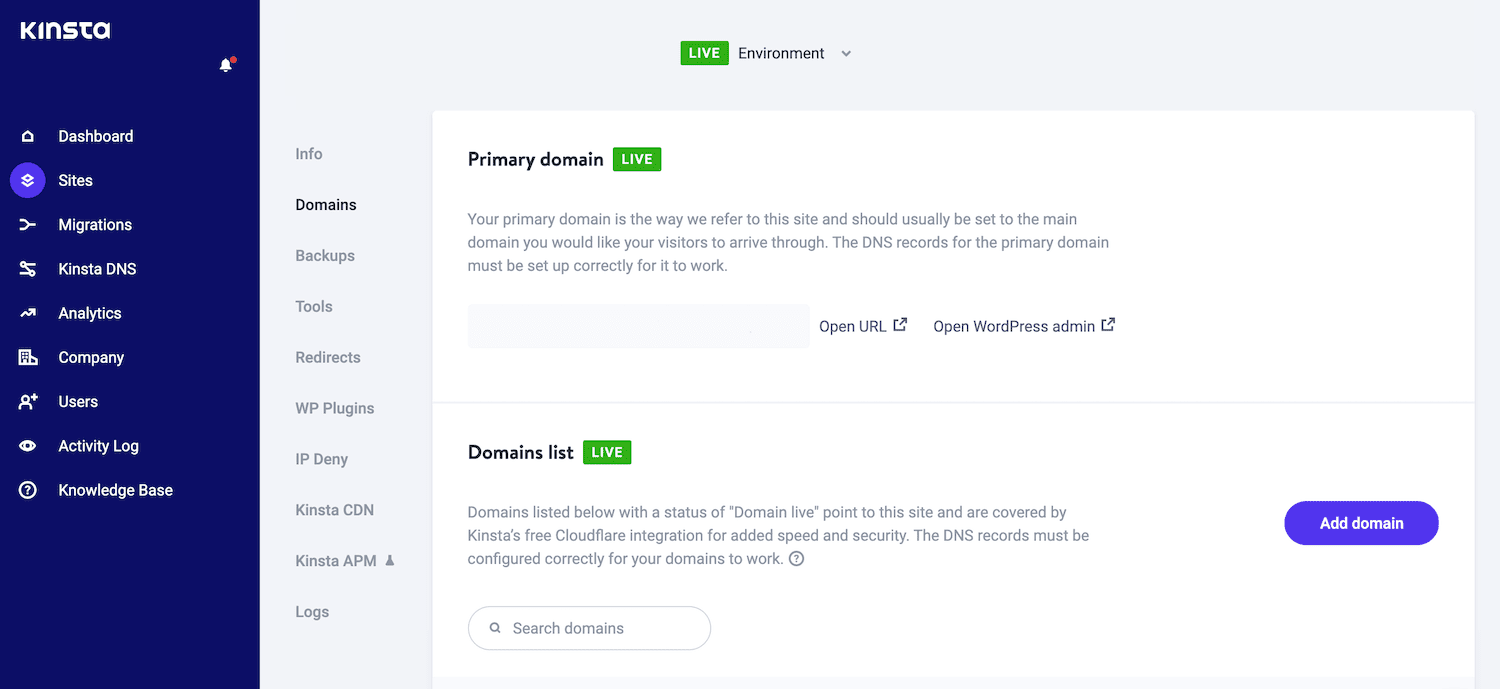The image size is (1500, 689).
Task: Click the Analytics trend icon
Action: click(x=28, y=313)
